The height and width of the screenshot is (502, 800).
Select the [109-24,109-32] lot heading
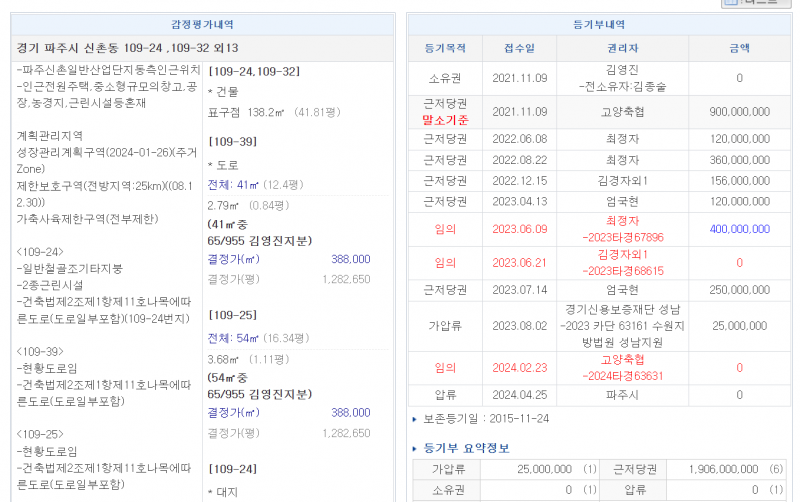[x=252, y=72]
